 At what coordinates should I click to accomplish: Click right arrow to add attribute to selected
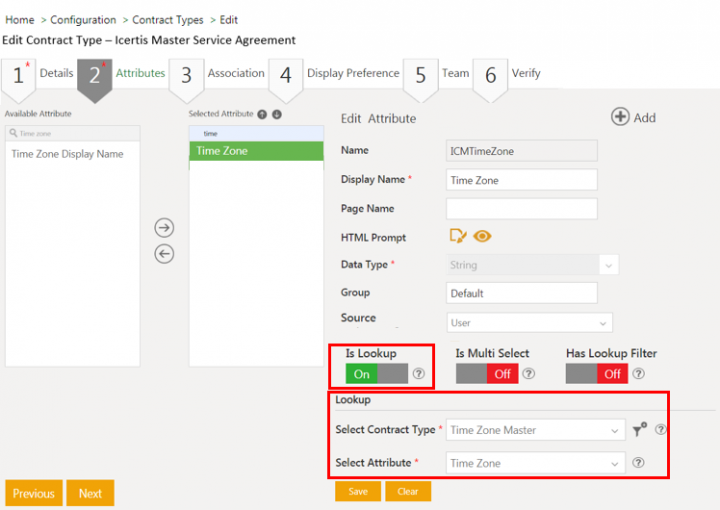coord(164,228)
